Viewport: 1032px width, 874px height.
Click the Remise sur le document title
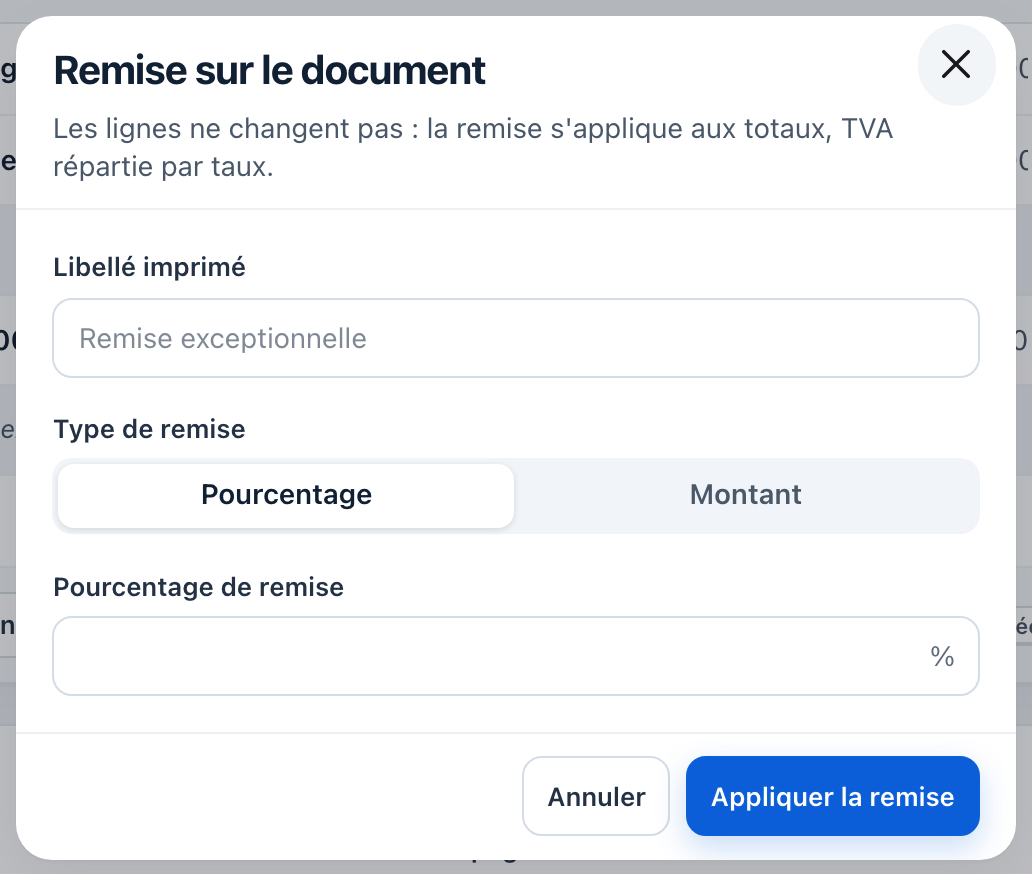(x=269, y=70)
